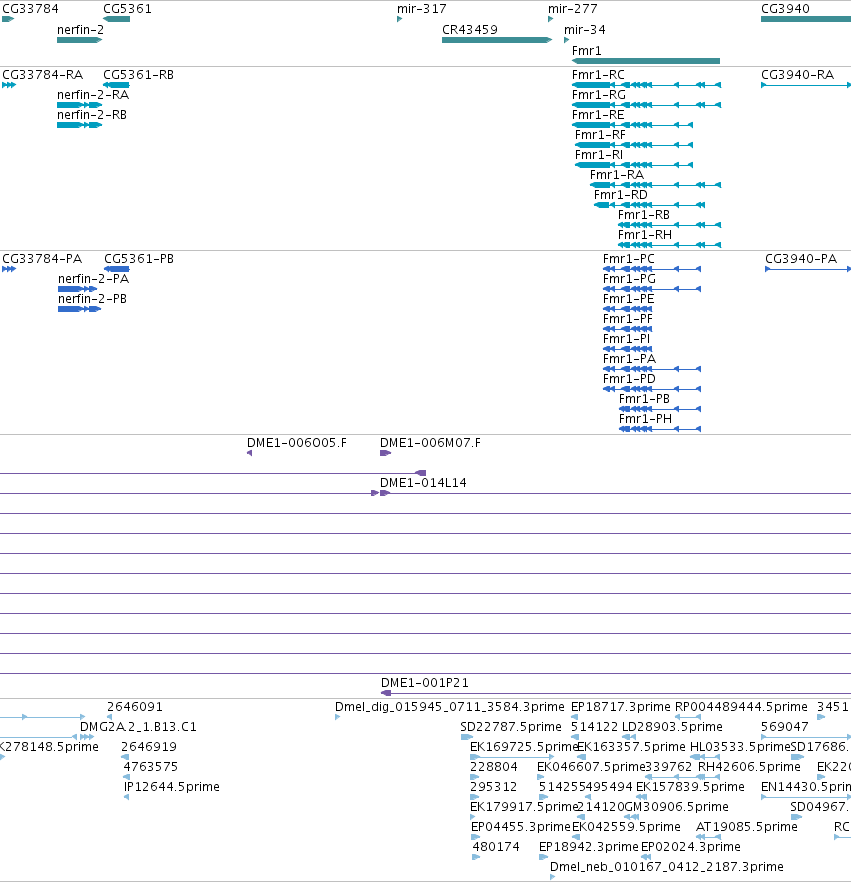Click protein Fmr1-PH label
Image resolution: width=851 pixels, height=882 pixels.
pyautogui.click(x=645, y=418)
